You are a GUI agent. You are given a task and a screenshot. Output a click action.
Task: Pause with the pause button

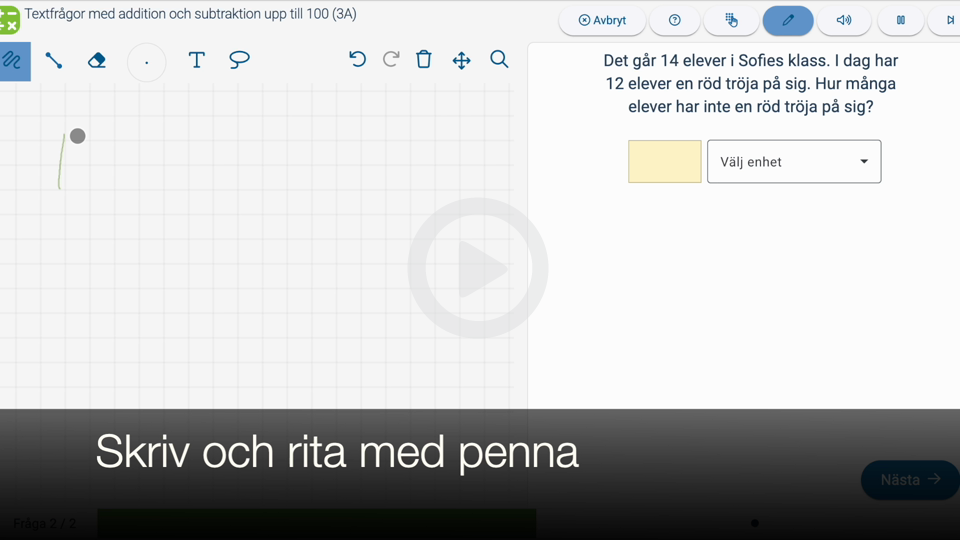(901, 20)
